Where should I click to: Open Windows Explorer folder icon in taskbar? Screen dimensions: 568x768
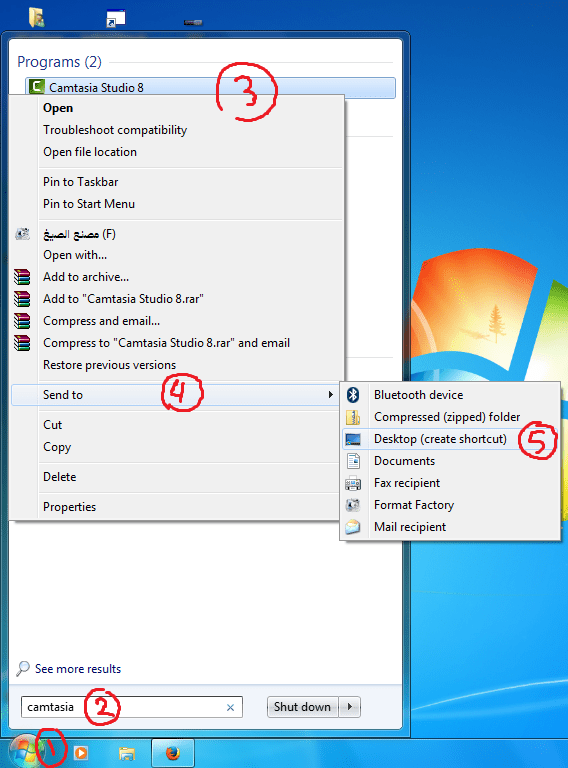point(127,753)
